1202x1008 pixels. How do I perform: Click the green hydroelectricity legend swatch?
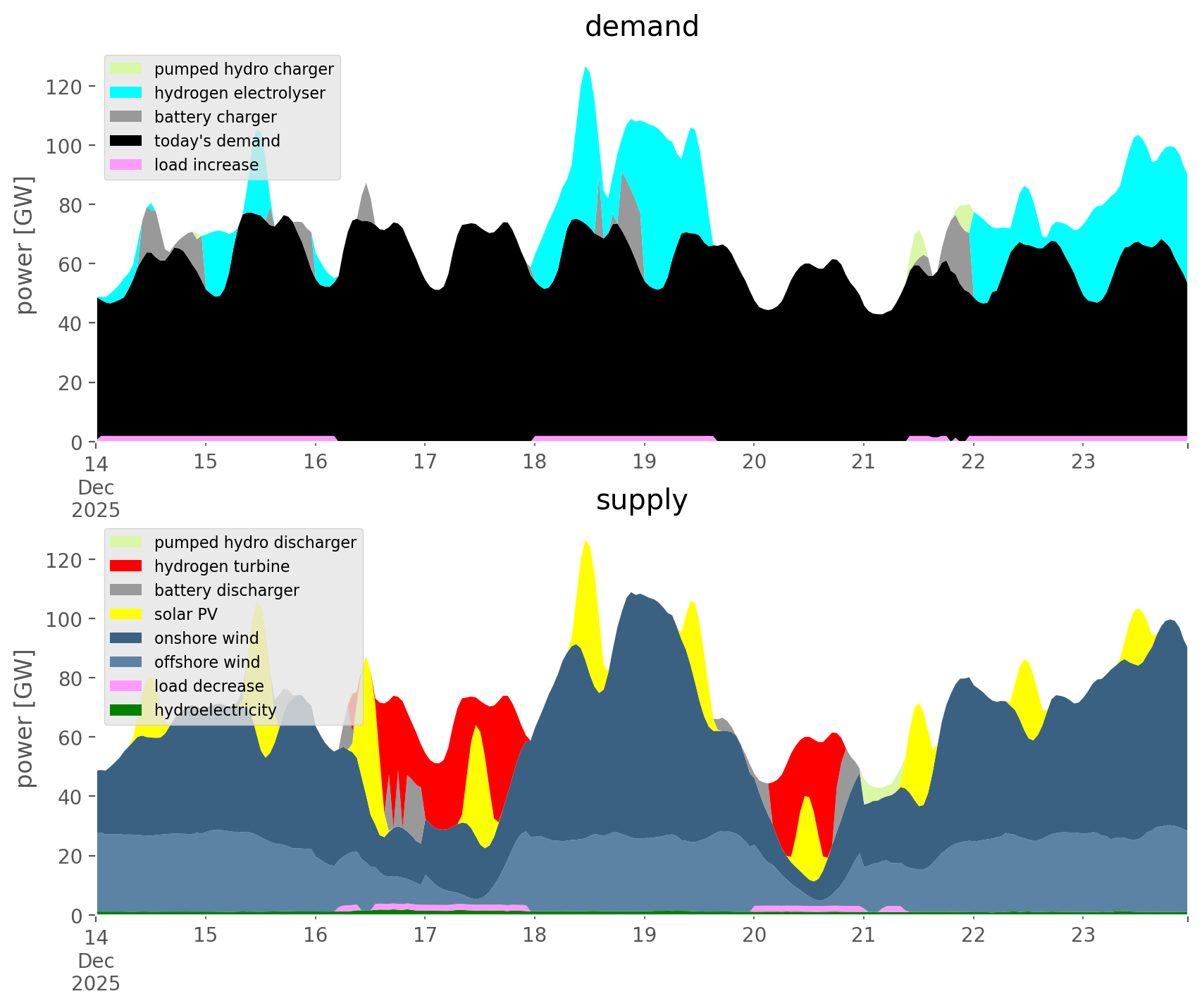pos(127,710)
